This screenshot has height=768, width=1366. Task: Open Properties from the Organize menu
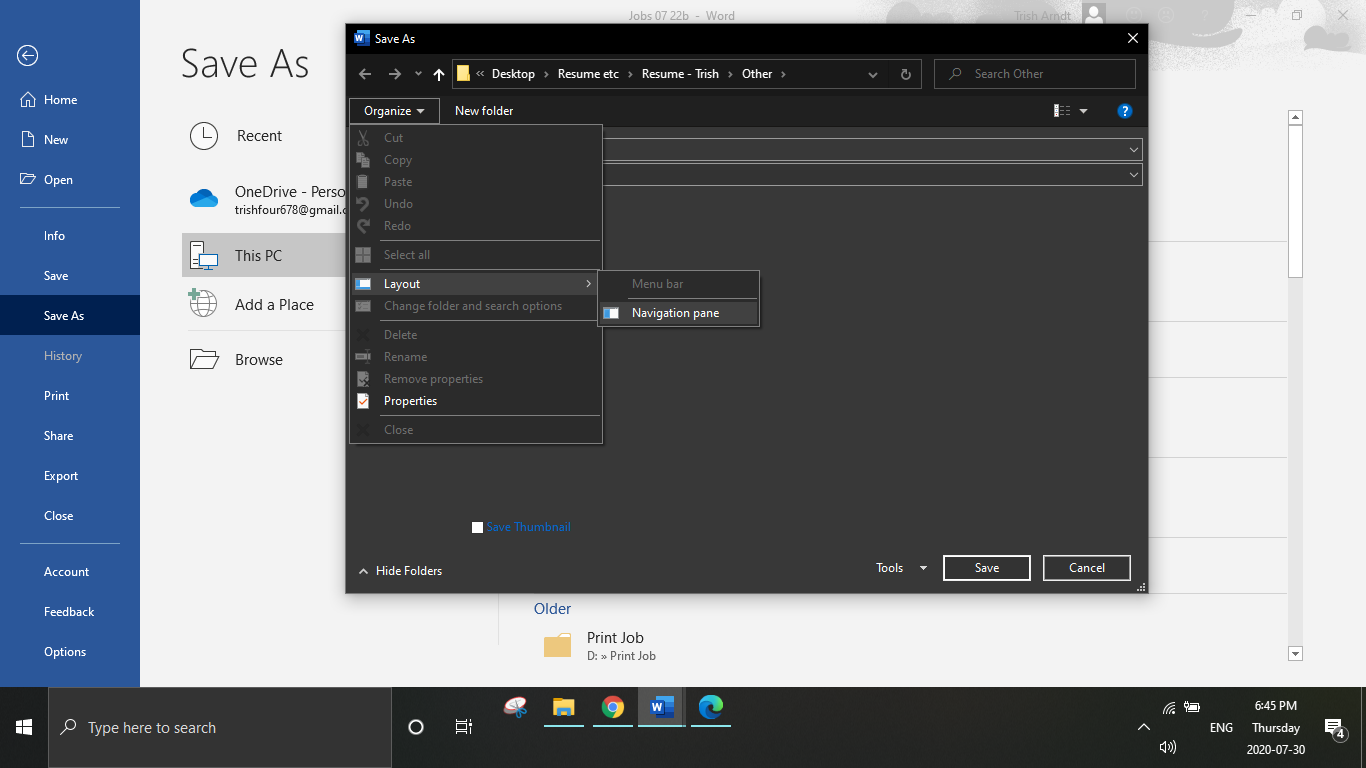click(410, 400)
